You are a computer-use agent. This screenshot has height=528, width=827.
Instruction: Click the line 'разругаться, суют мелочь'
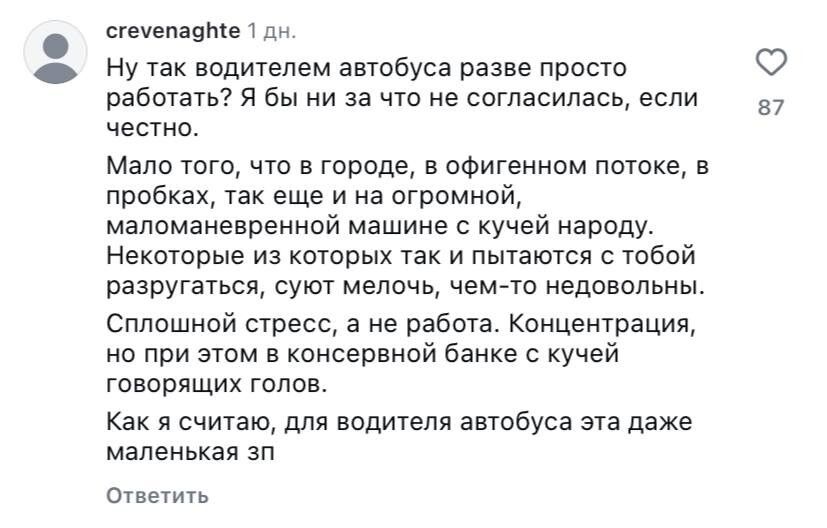[x=405, y=286]
